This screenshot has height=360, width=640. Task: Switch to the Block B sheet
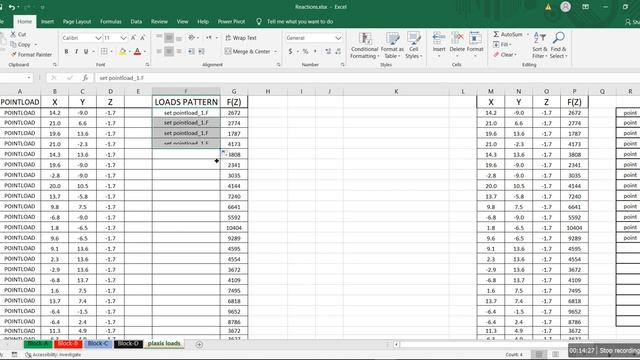coord(68,344)
